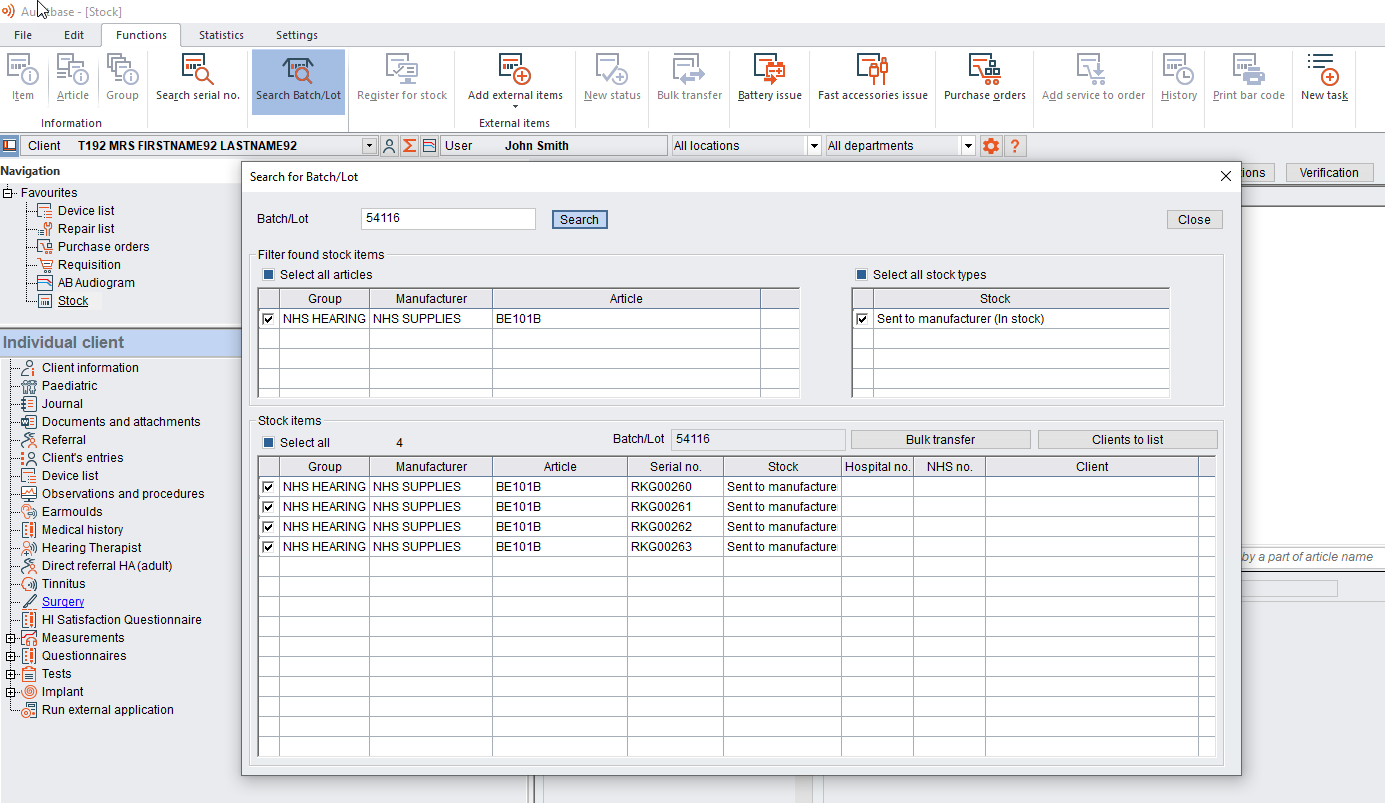Launch Search serial no. tool
Screen dimensions: 1385x803
click(198, 78)
